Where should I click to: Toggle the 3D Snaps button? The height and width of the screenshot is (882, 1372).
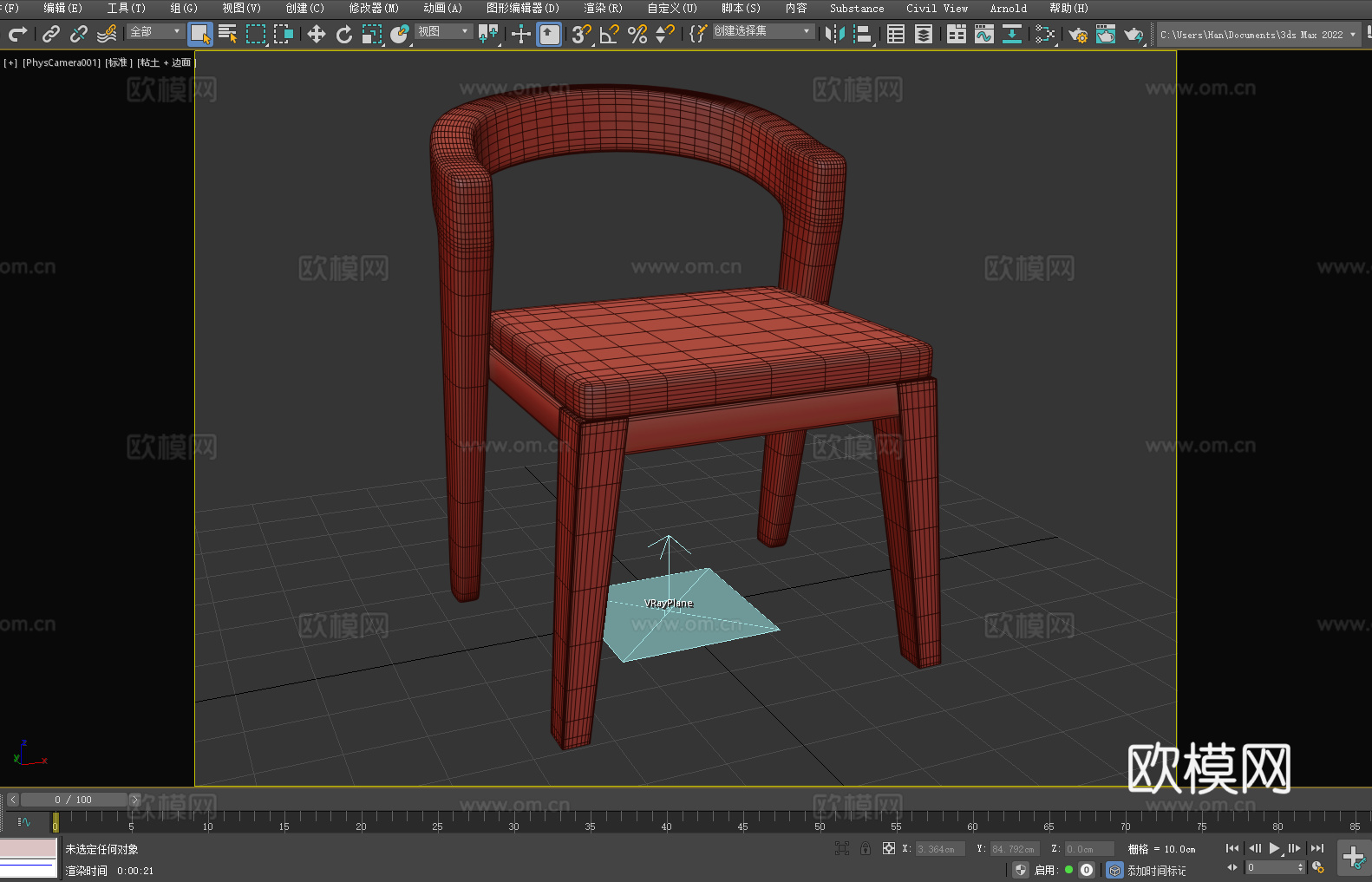tap(582, 34)
